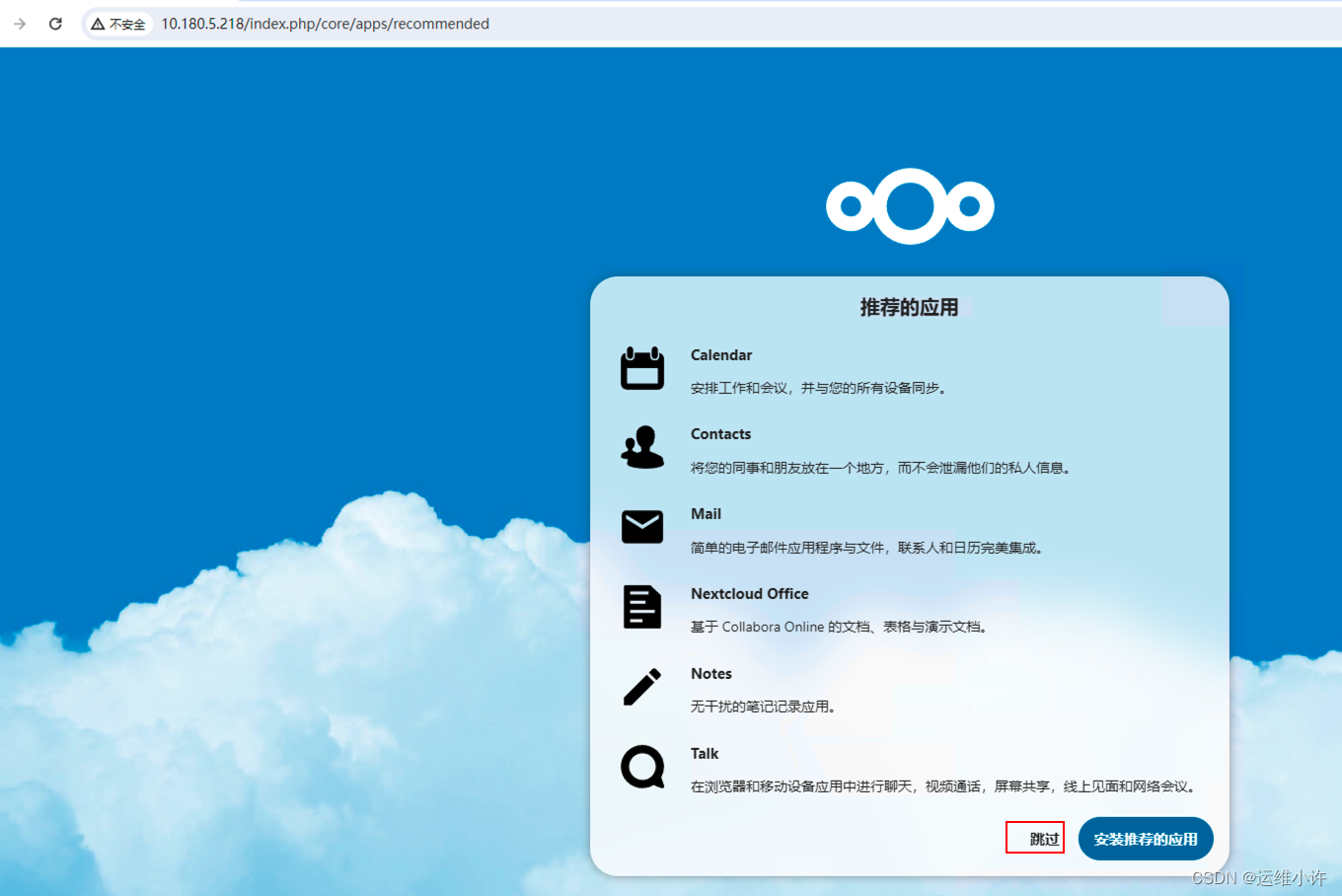Go forward with the browser arrow
This screenshot has width=1342, height=896.
tap(20, 24)
